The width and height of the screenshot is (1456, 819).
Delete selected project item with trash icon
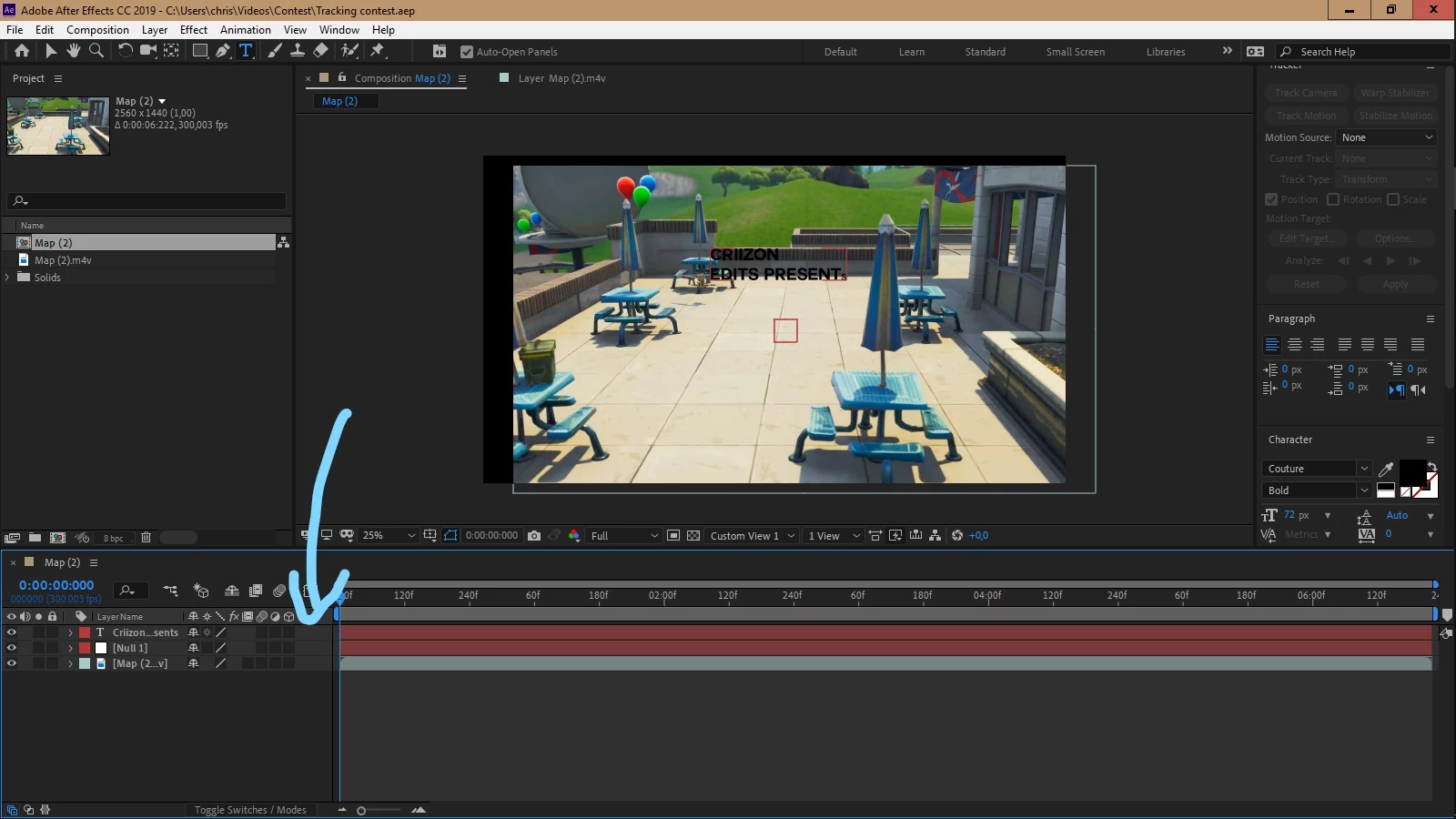(x=146, y=538)
